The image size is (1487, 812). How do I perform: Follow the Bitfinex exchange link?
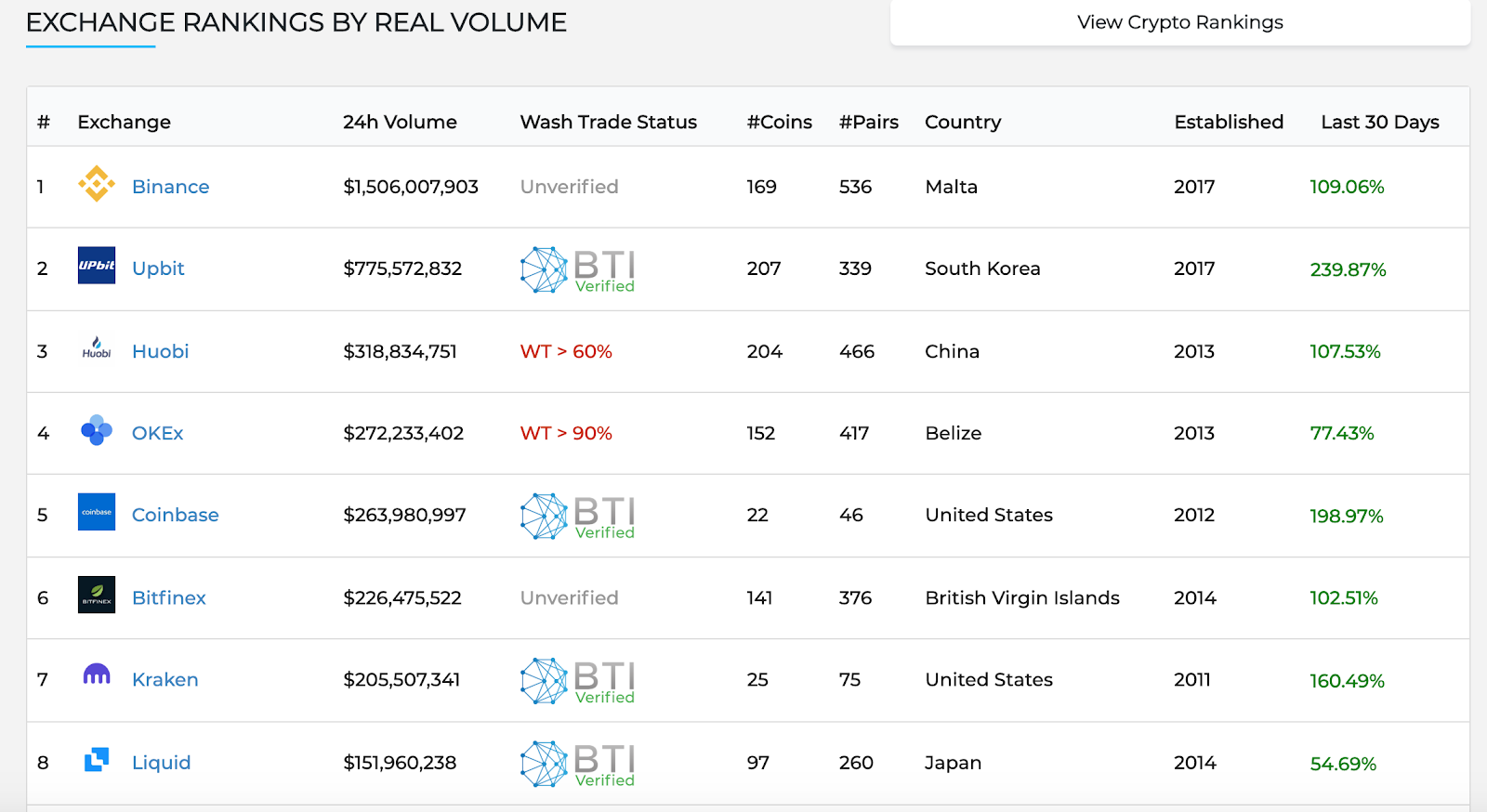click(169, 597)
